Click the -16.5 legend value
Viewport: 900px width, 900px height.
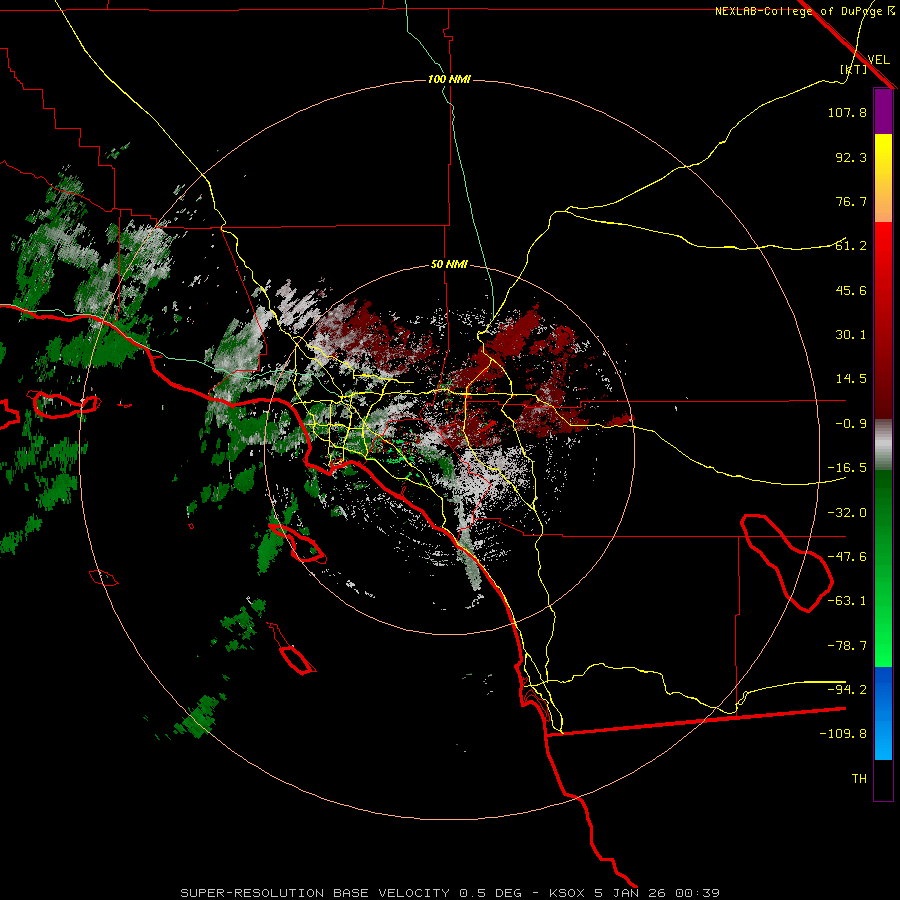847,468
